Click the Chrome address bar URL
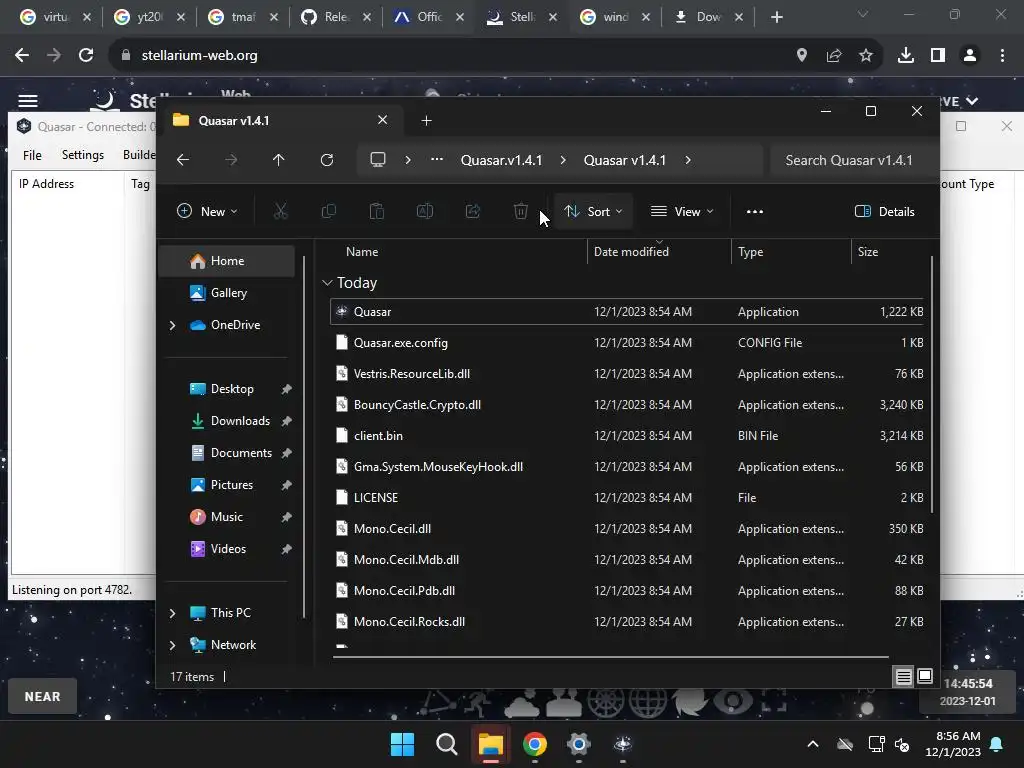Image resolution: width=1024 pixels, height=768 pixels. (199, 56)
